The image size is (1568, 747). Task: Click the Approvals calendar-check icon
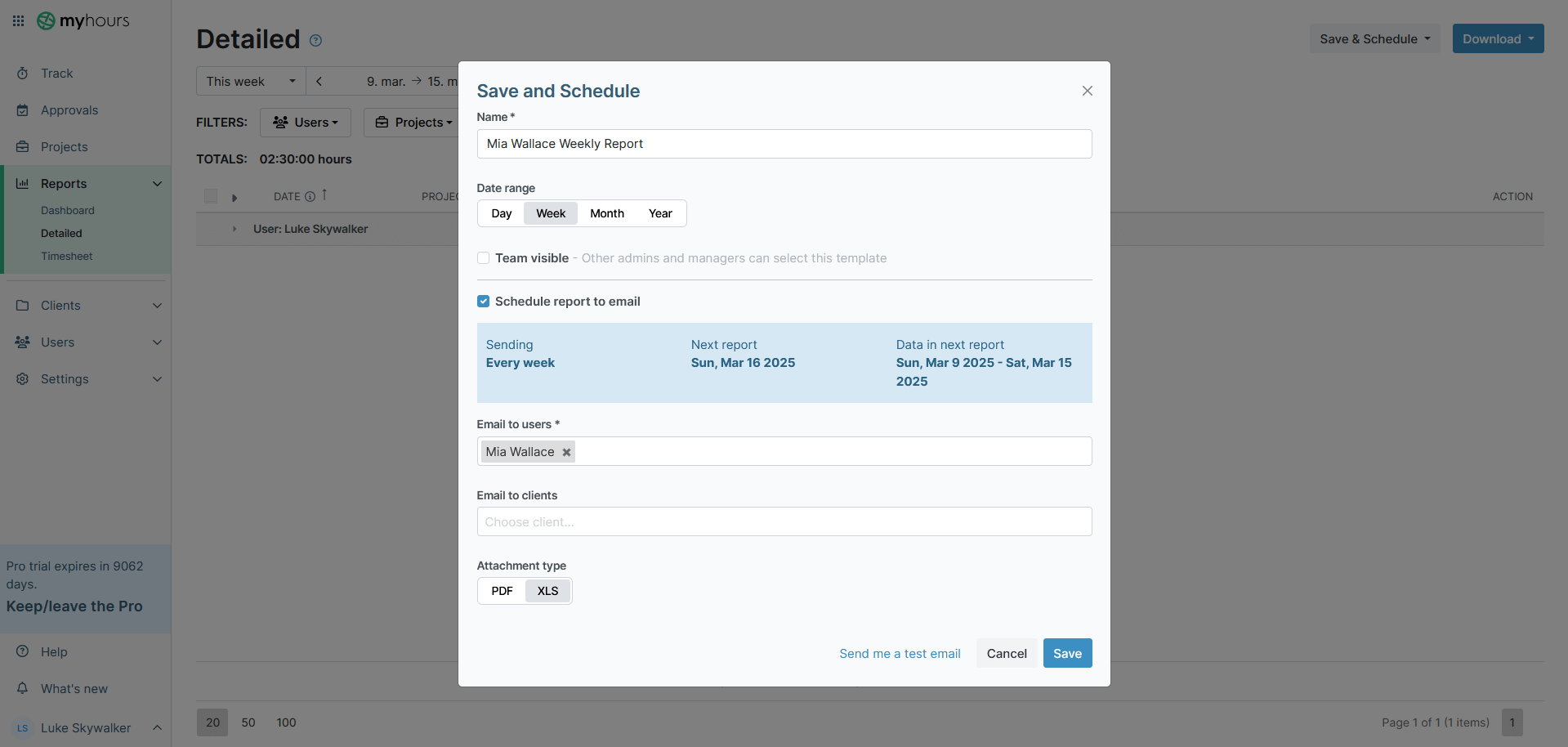point(23,110)
